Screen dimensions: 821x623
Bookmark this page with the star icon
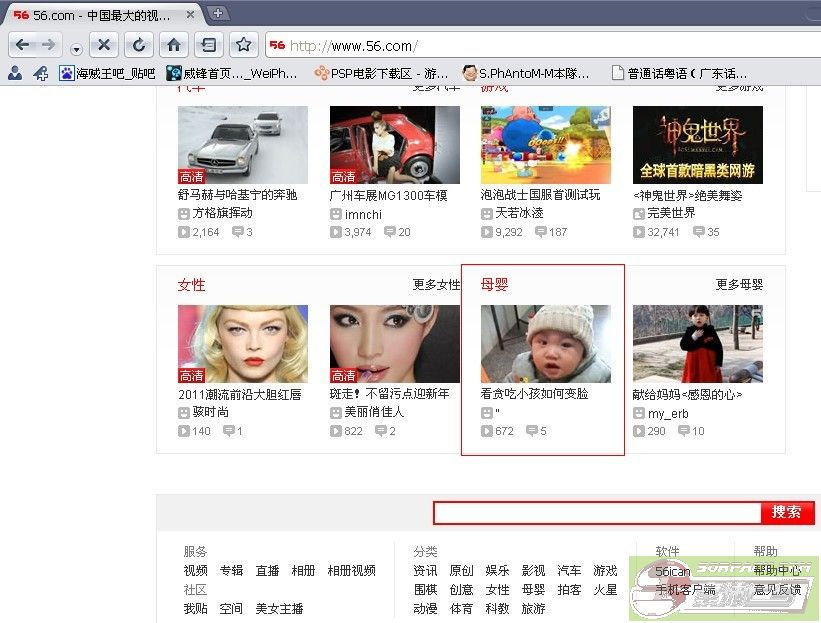coord(242,45)
